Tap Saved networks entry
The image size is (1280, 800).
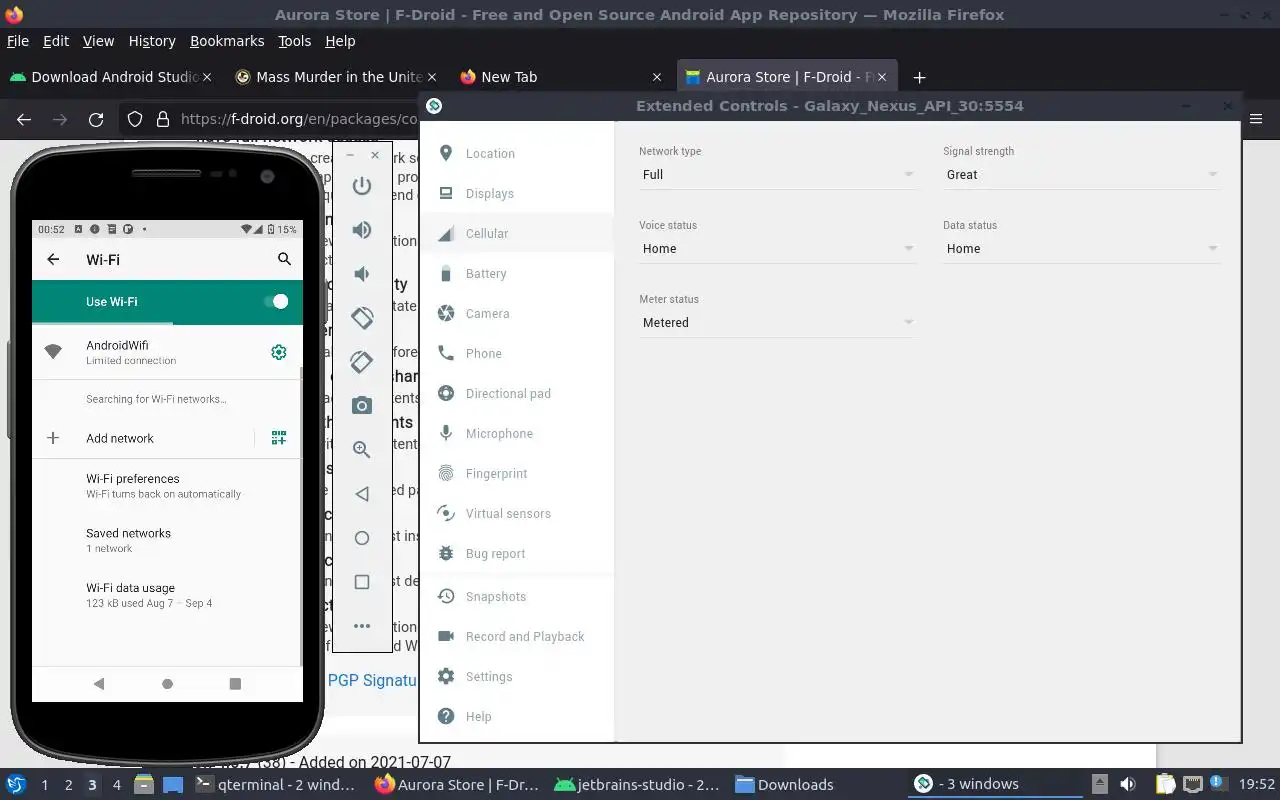coord(167,540)
